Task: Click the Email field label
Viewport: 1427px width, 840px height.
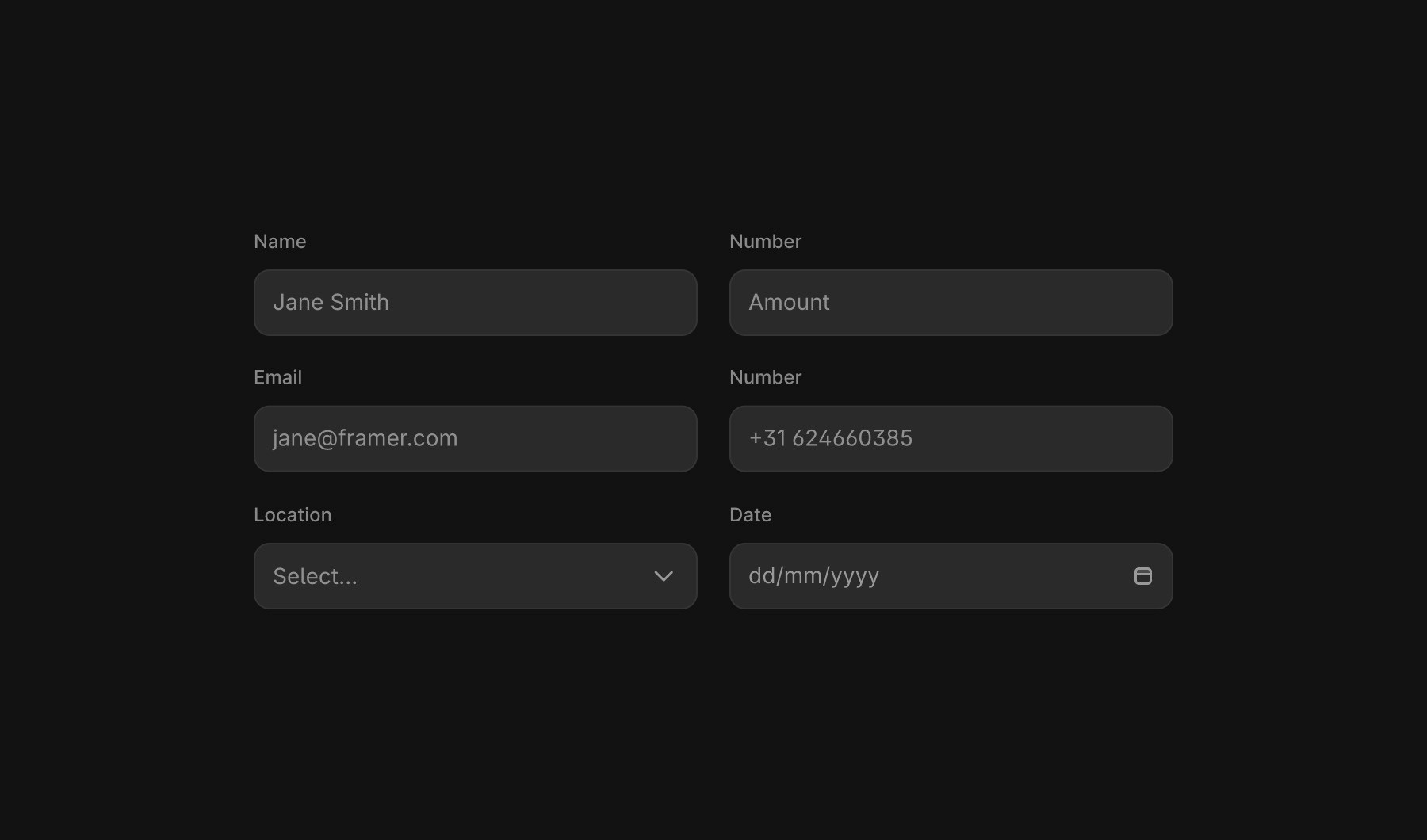Action: 277,378
